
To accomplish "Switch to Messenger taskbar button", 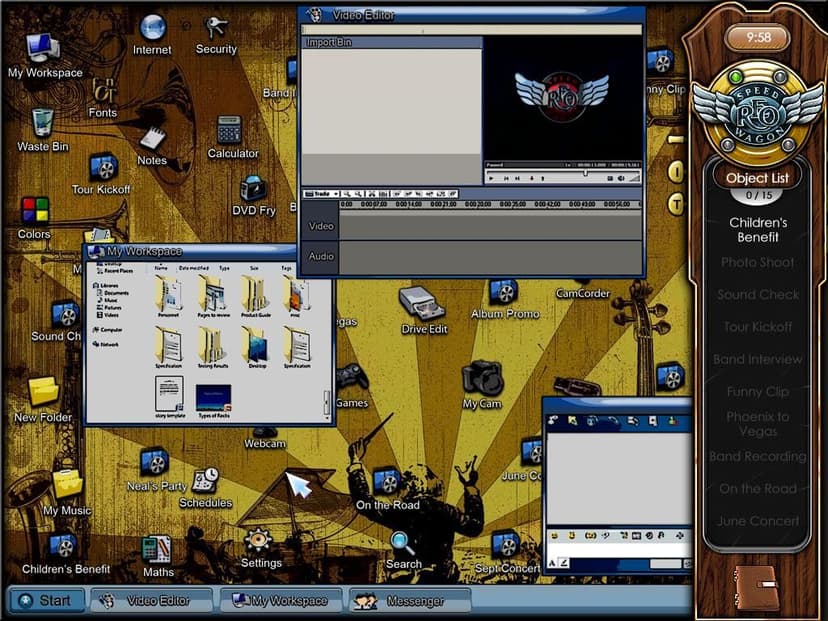I will 410,600.
